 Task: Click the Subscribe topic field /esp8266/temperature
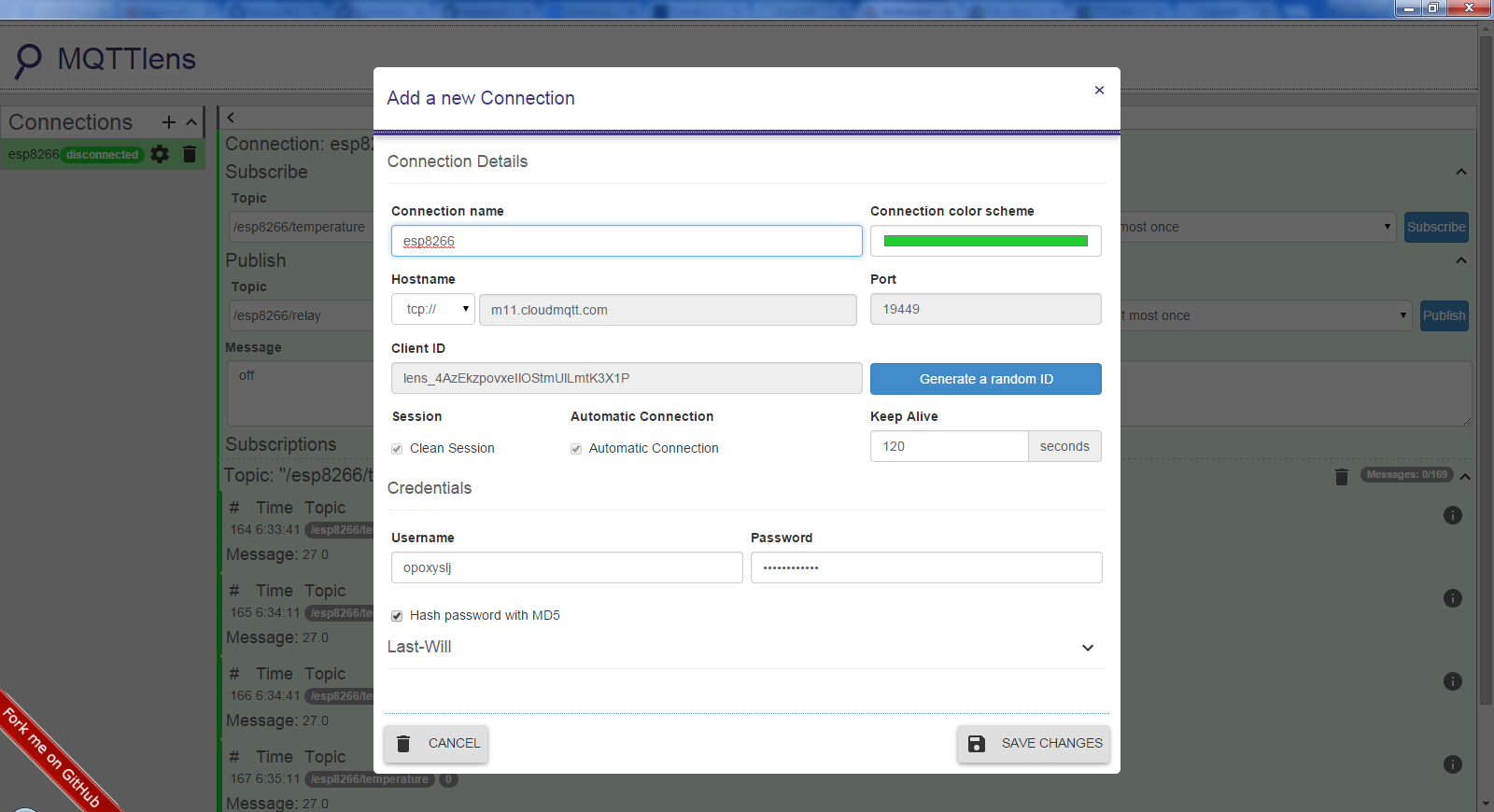[301, 227]
